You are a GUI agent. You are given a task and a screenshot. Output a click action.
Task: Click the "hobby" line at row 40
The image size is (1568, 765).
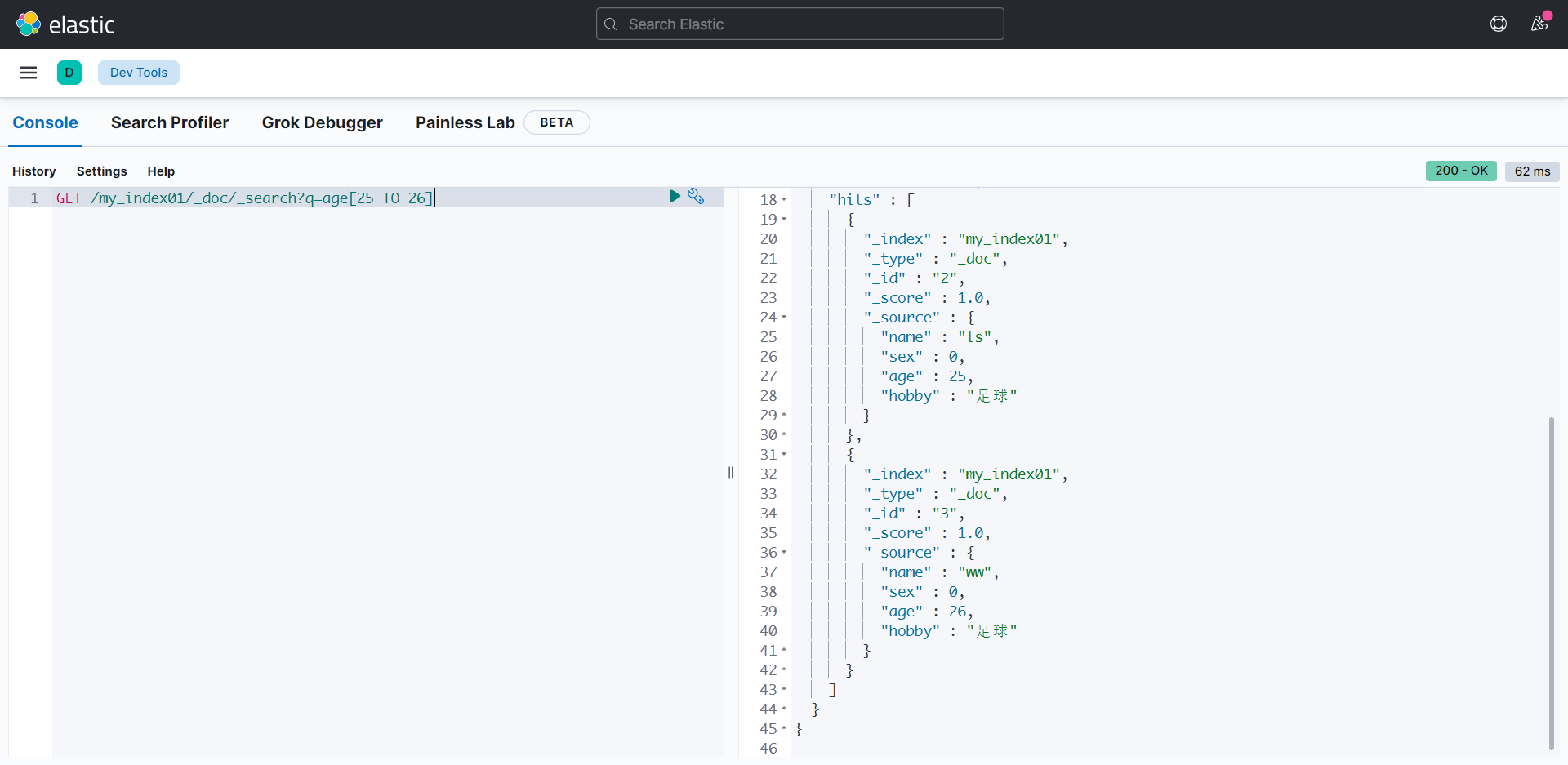tap(949, 631)
